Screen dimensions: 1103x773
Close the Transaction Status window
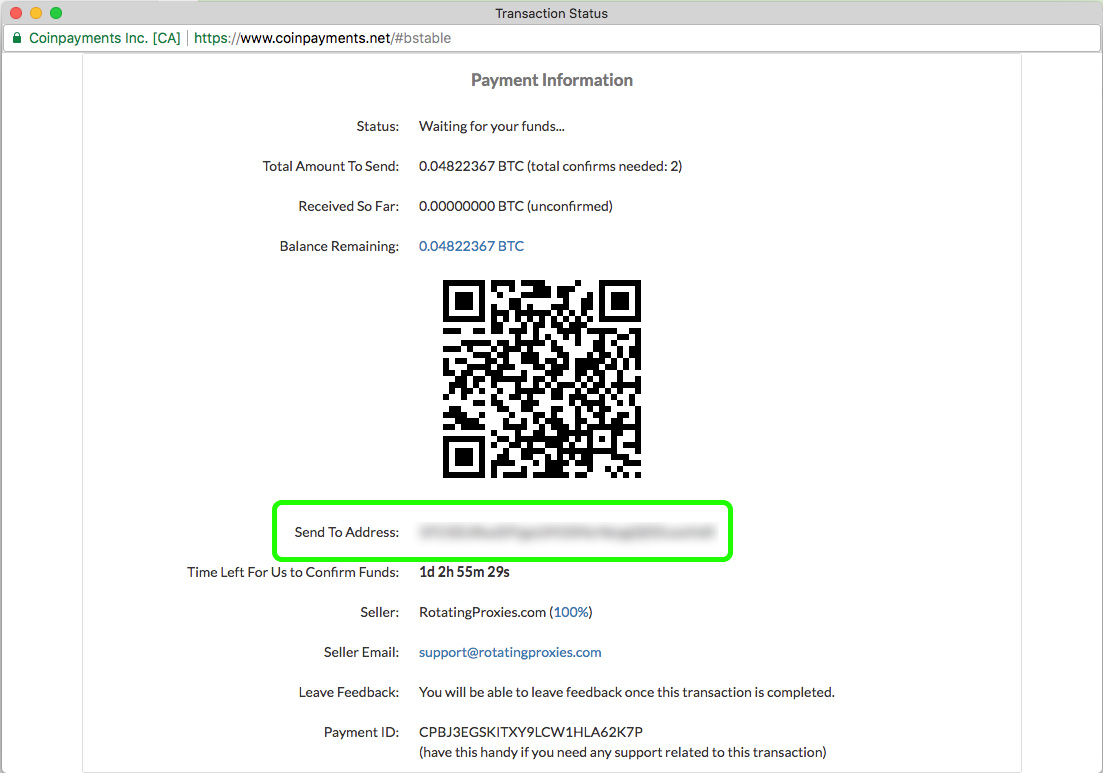(16, 13)
